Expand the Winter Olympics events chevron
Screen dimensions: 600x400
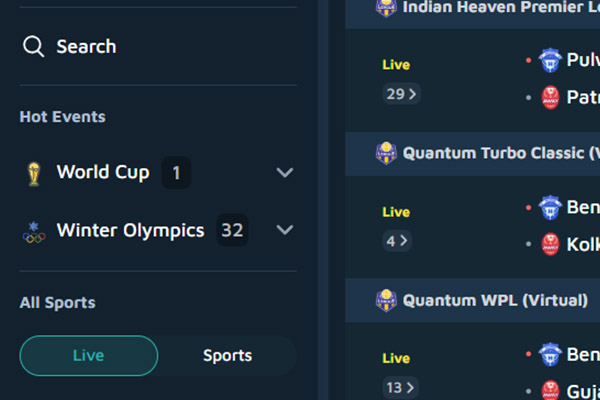click(x=285, y=231)
